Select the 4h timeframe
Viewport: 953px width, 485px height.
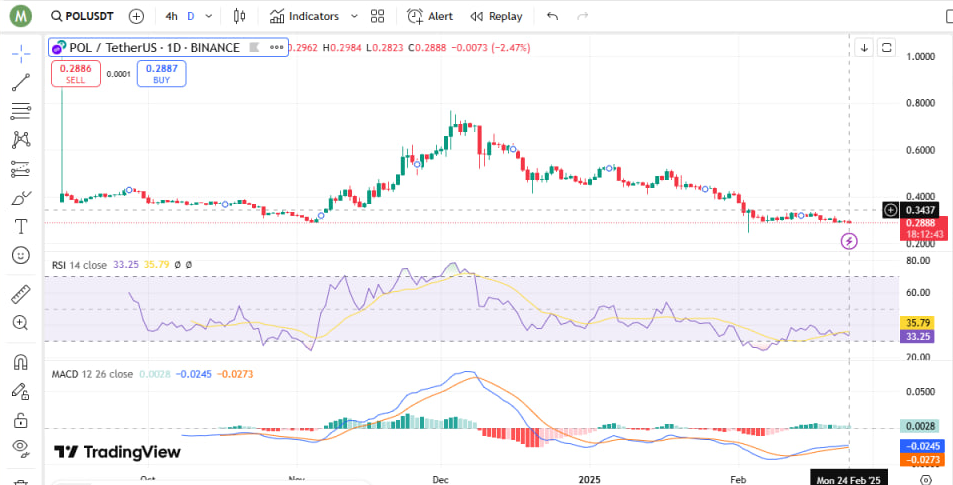171,16
